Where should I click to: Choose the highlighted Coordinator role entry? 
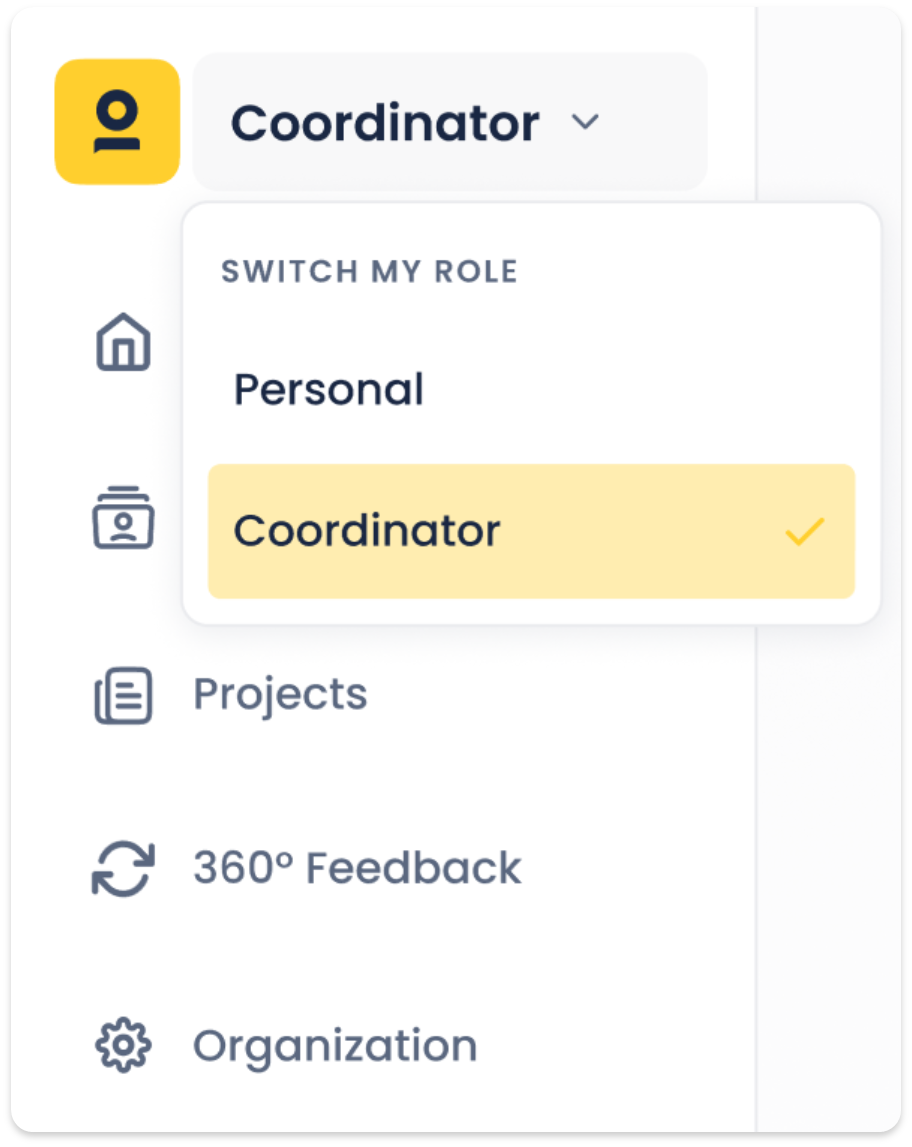(x=531, y=531)
